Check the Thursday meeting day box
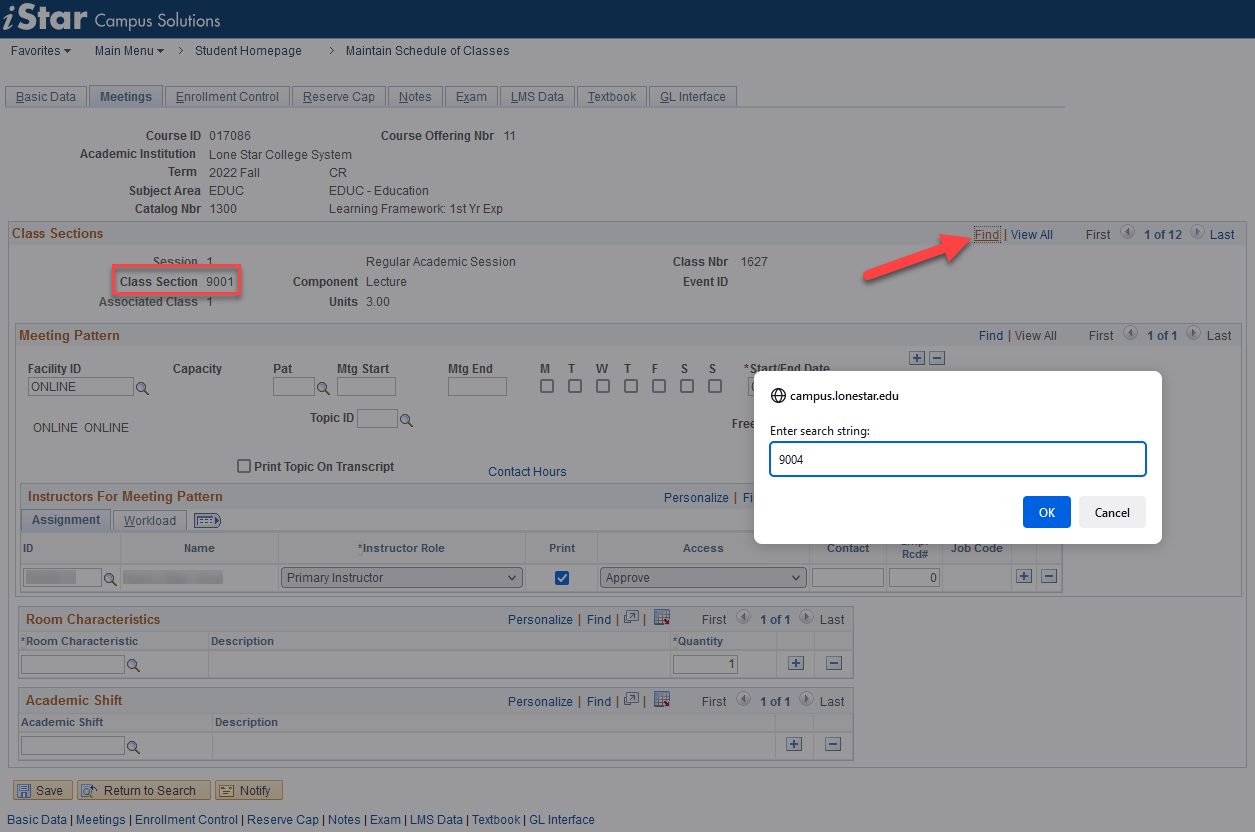The width and height of the screenshot is (1255, 832). tap(631, 386)
